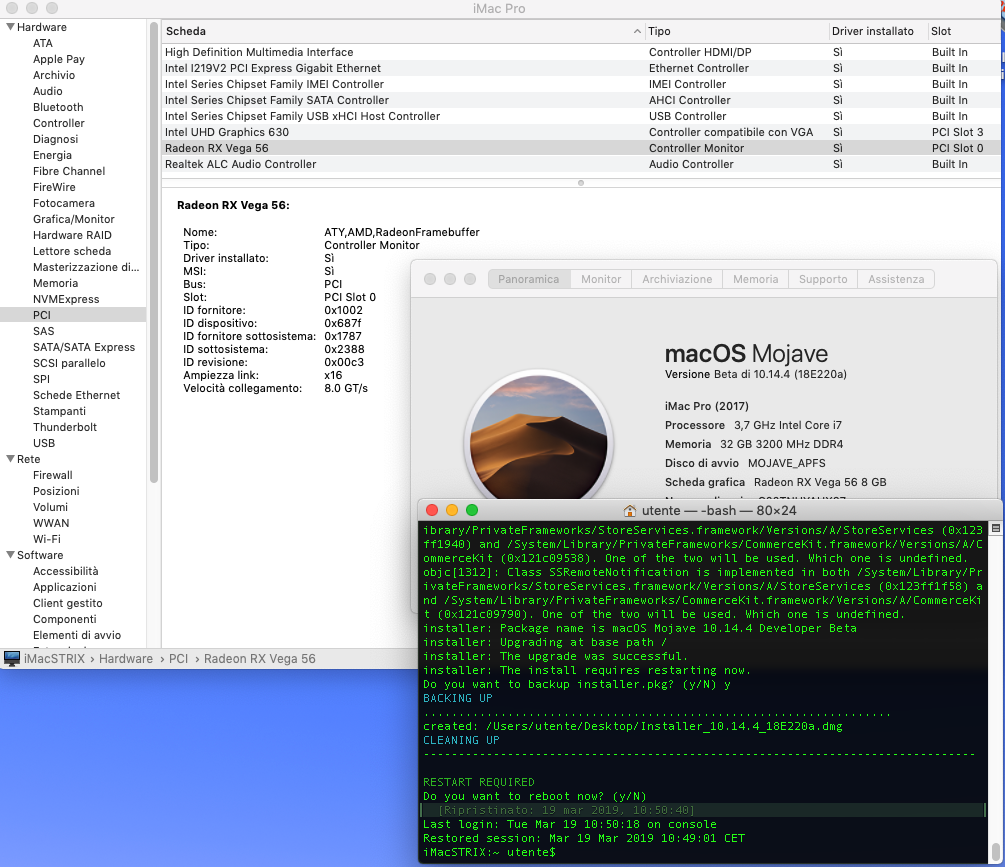Image resolution: width=1005 pixels, height=867 pixels.
Task: Open the Archiviazione tab
Action: click(677, 279)
